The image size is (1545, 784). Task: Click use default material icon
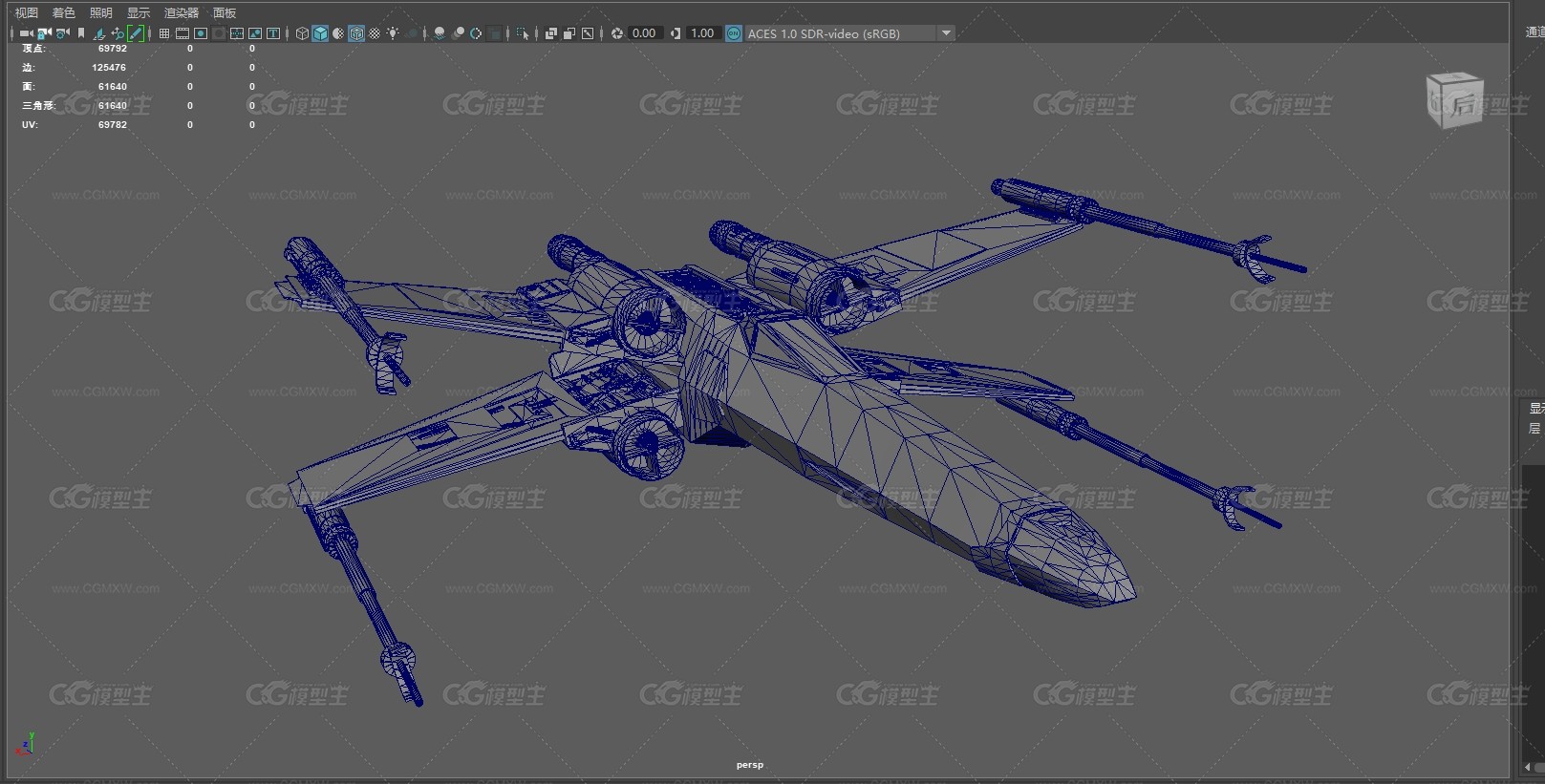pos(338,33)
